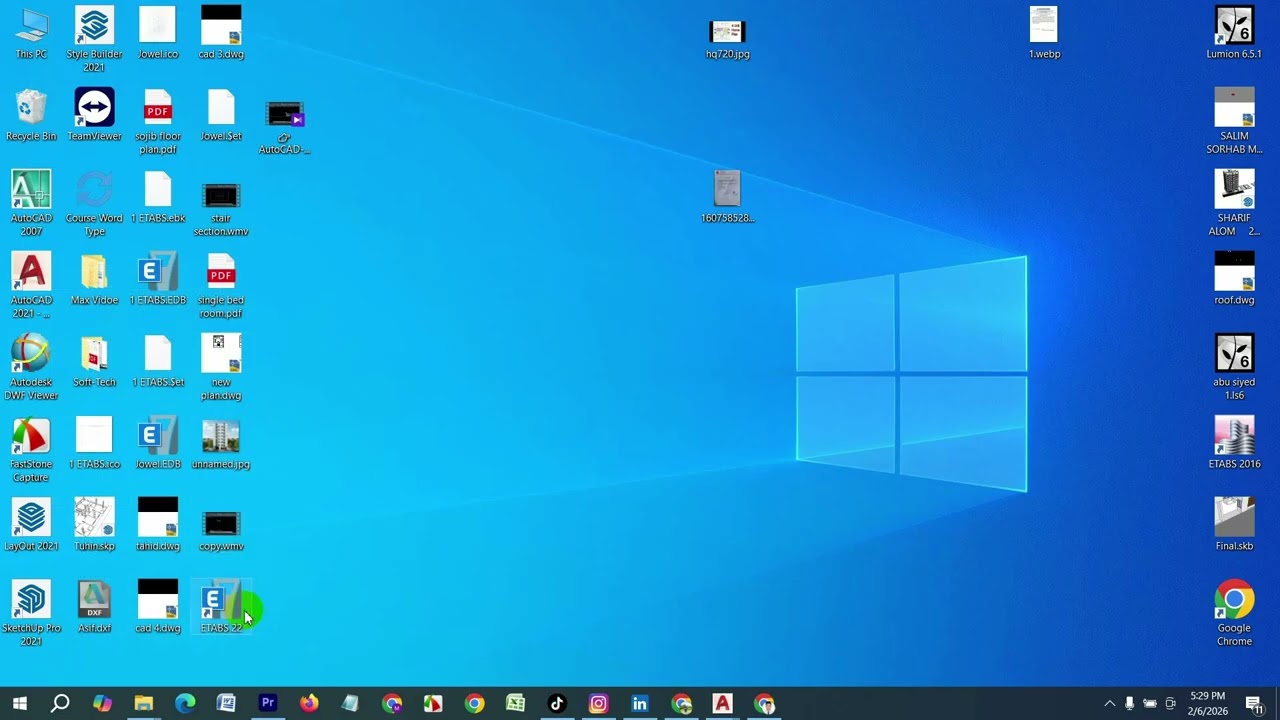This screenshot has height=720, width=1280.
Task: Select the tahid.dwg file
Action: (x=157, y=525)
